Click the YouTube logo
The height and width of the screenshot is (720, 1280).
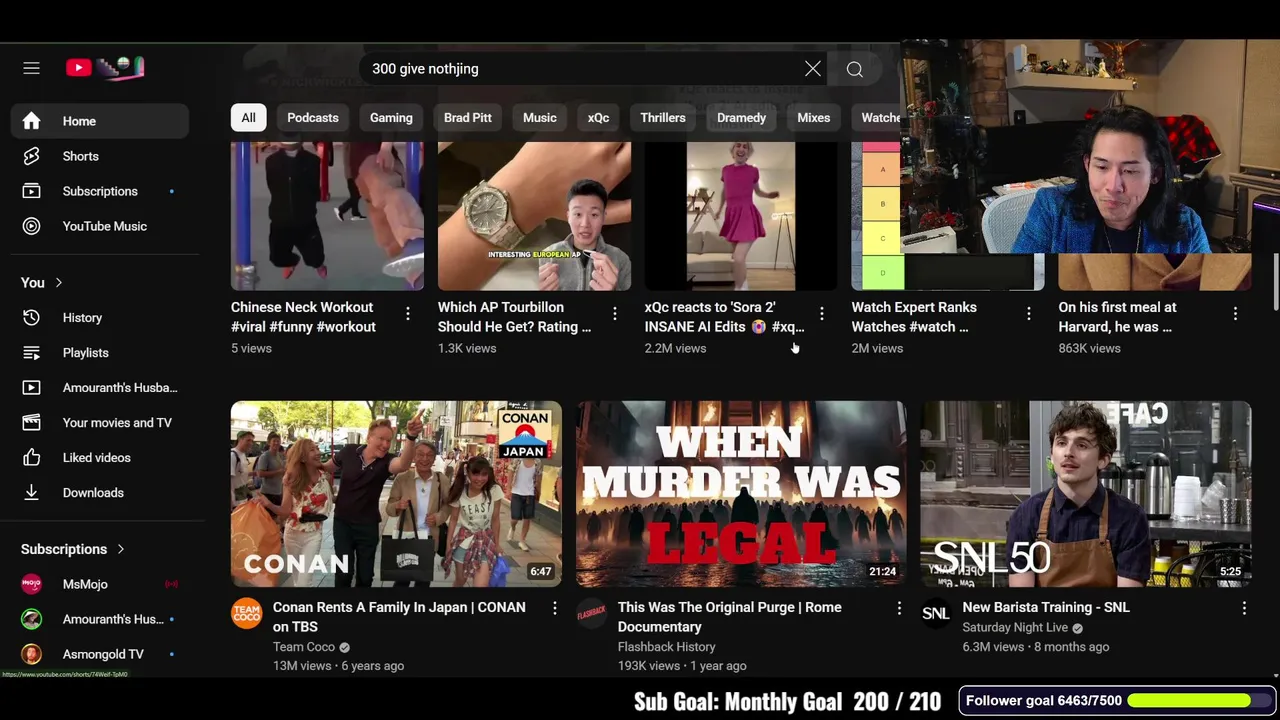(x=105, y=68)
